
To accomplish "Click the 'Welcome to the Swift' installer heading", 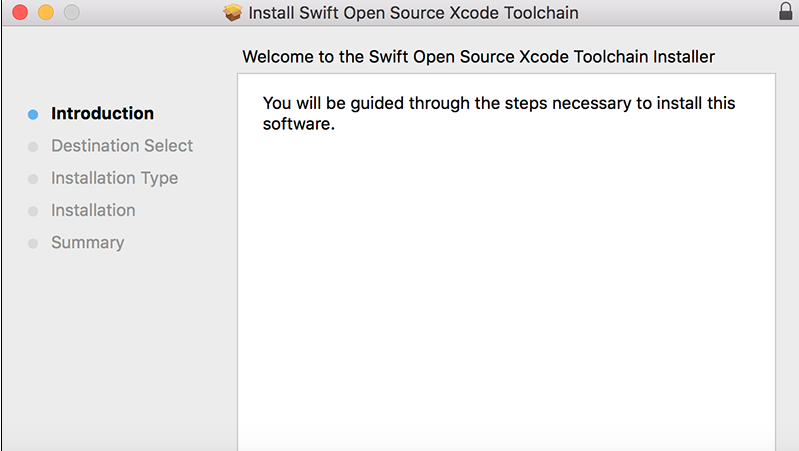I will (x=478, y=56).
